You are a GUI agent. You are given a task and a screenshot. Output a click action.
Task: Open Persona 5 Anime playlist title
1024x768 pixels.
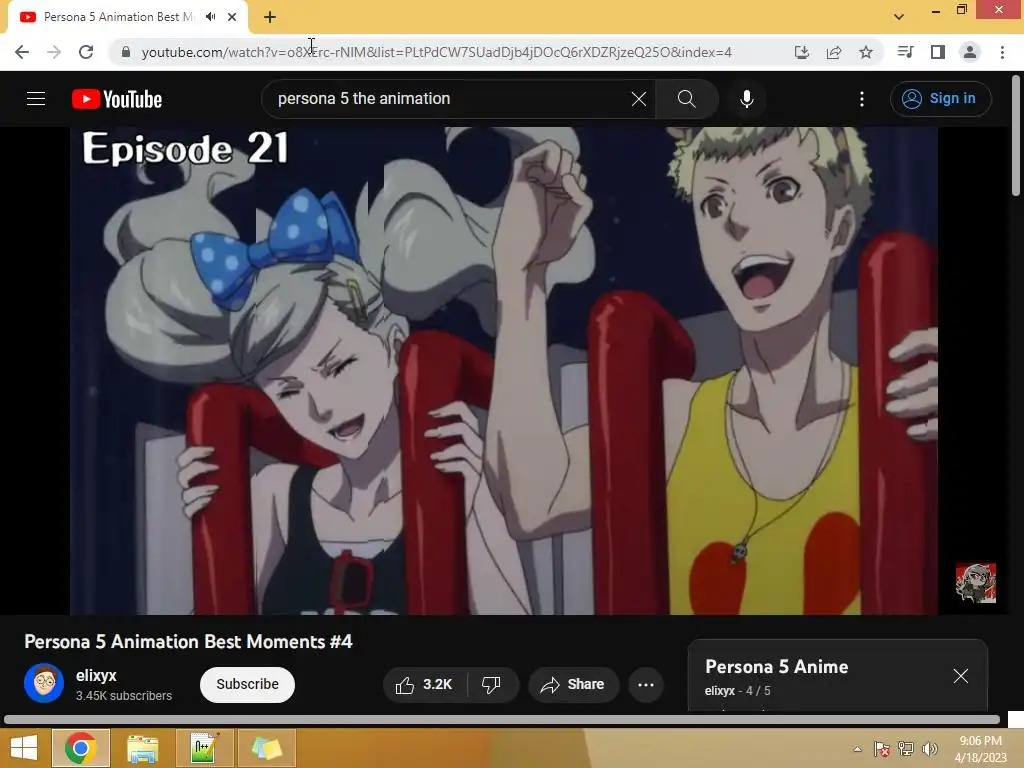click(776, 667)
